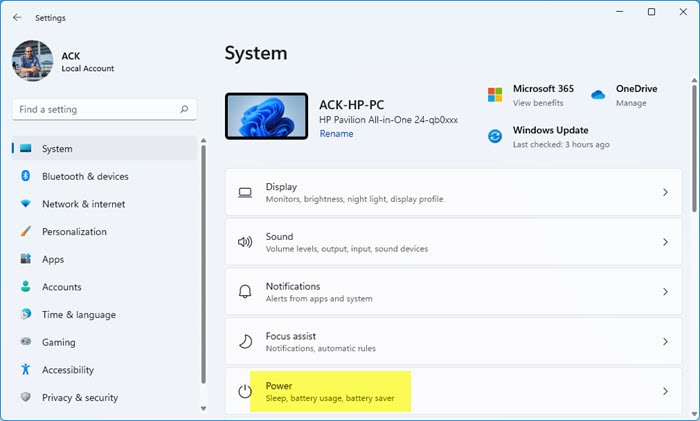Click the desktop wallpaper thumbnail of ACK-HP-PC

[x=267, y=116]
